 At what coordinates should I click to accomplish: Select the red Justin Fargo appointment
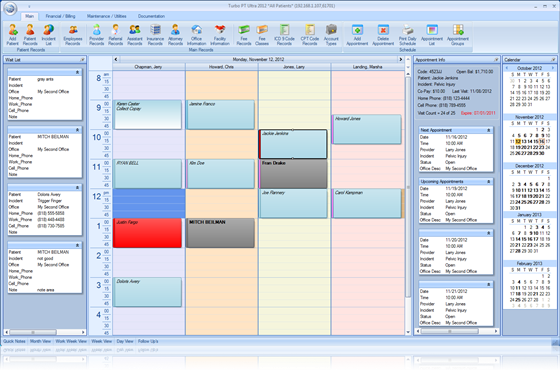click(147, 233)
